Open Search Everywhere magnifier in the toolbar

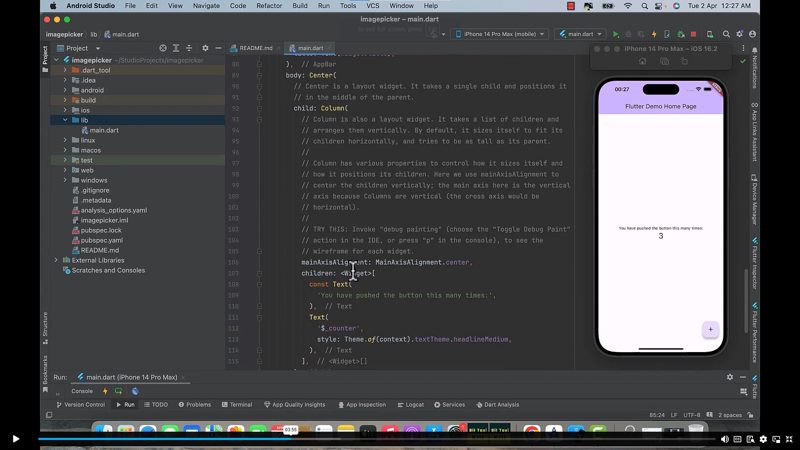click(x=726, y=34)
